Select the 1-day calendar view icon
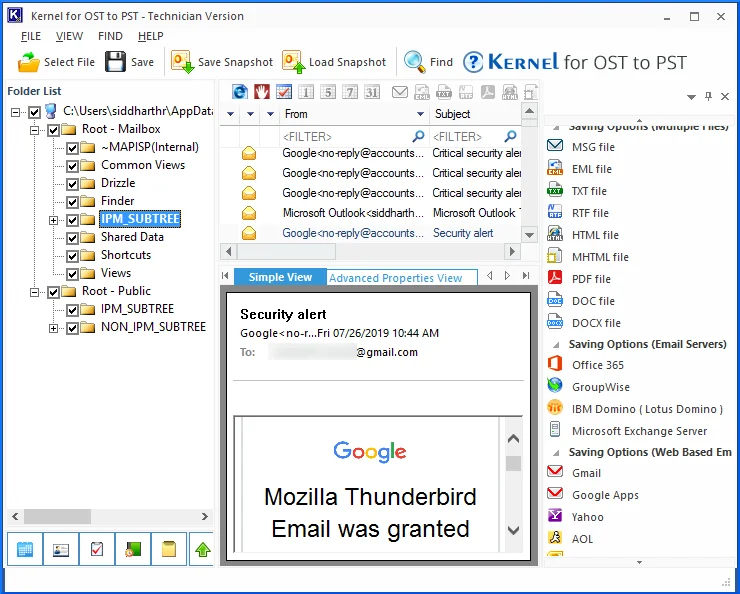This screenshot has height=594, width=740. tap(306, 92)
